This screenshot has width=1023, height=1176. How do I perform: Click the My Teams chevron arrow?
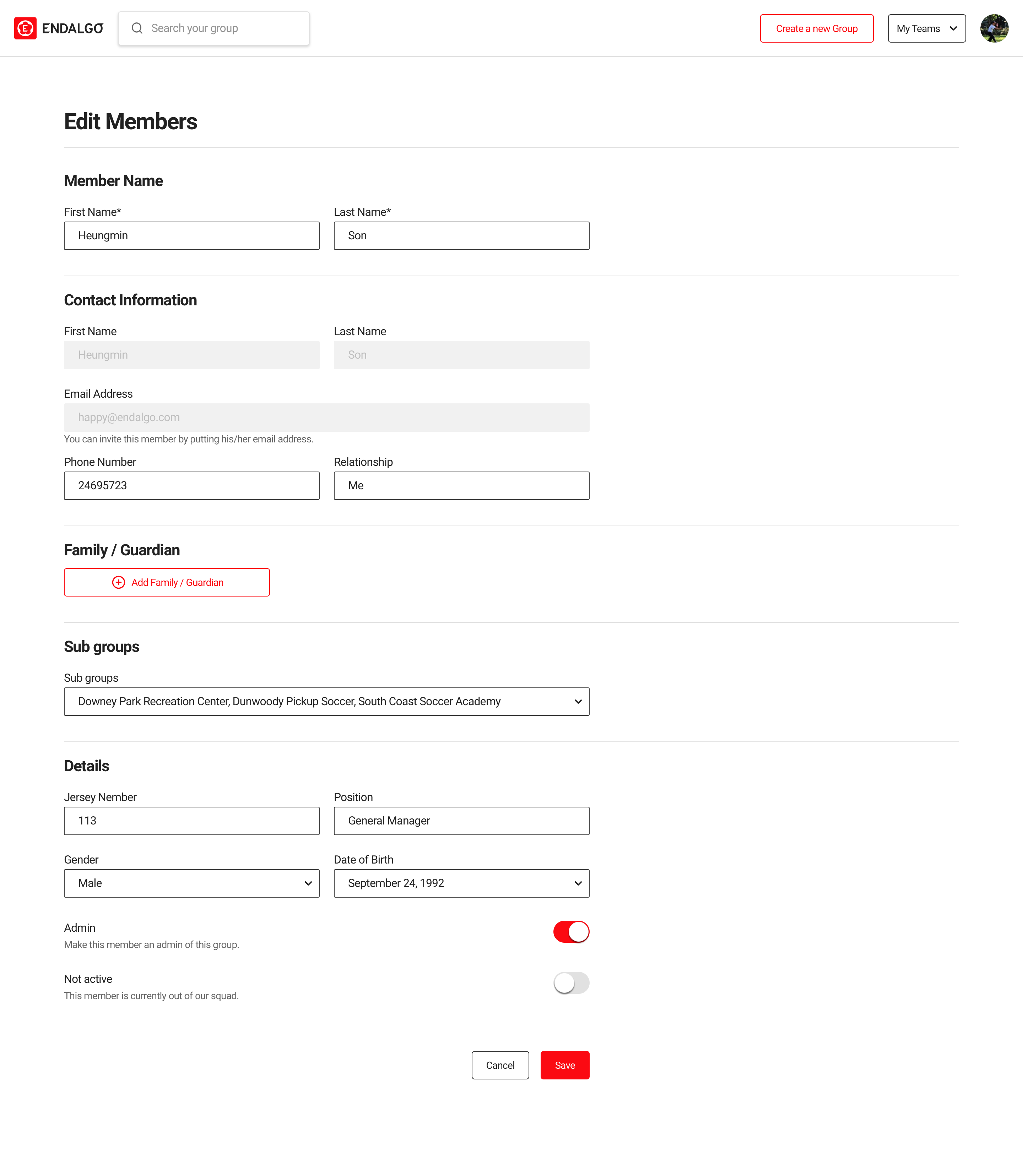coord(953,28)
